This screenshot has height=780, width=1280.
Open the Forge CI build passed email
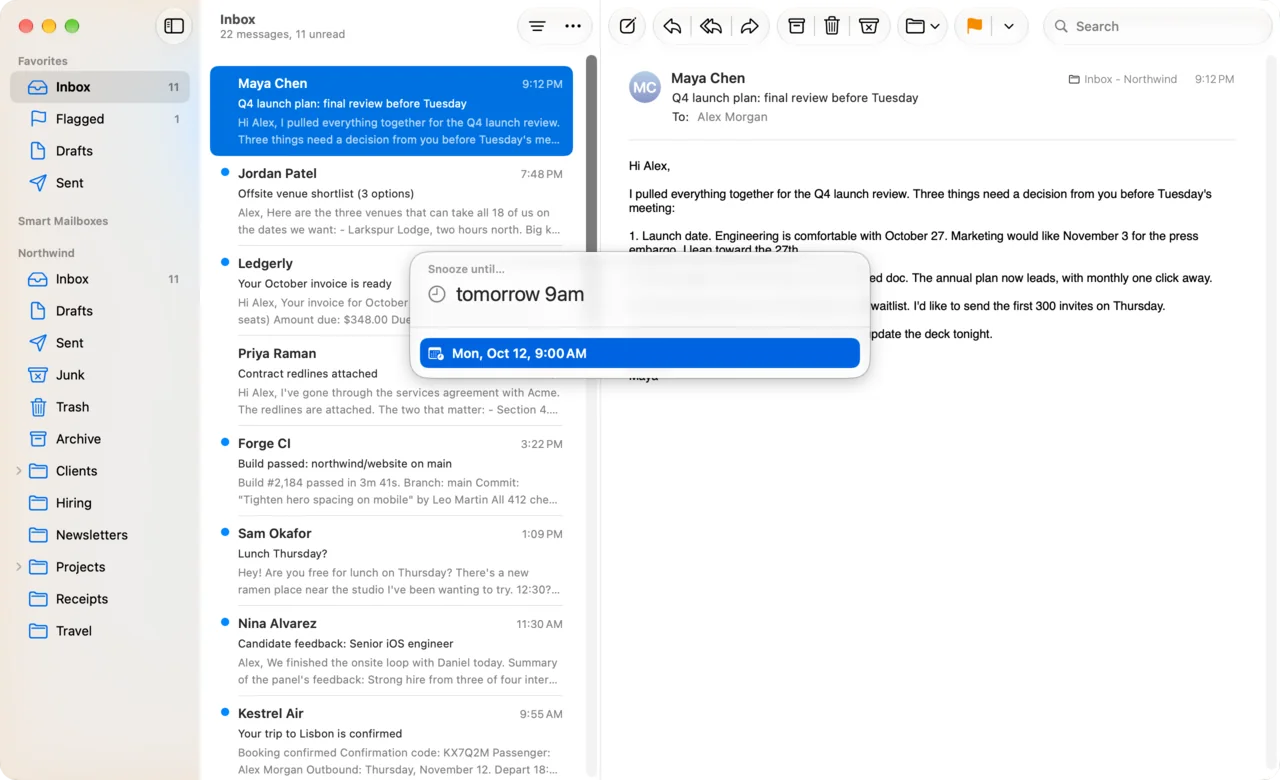[x=391, y=471]
